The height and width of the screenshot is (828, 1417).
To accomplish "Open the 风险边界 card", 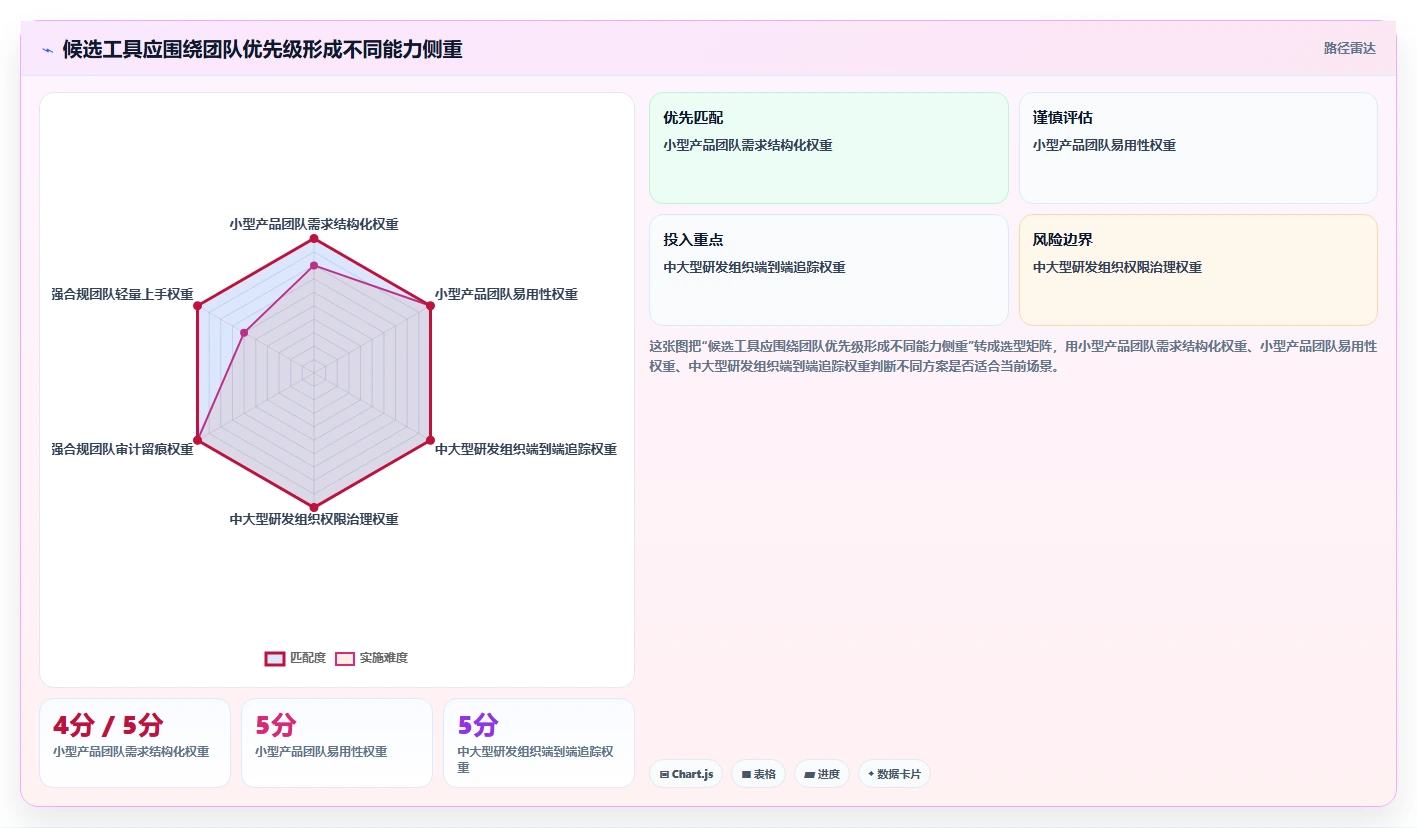I will [1198, 270].
